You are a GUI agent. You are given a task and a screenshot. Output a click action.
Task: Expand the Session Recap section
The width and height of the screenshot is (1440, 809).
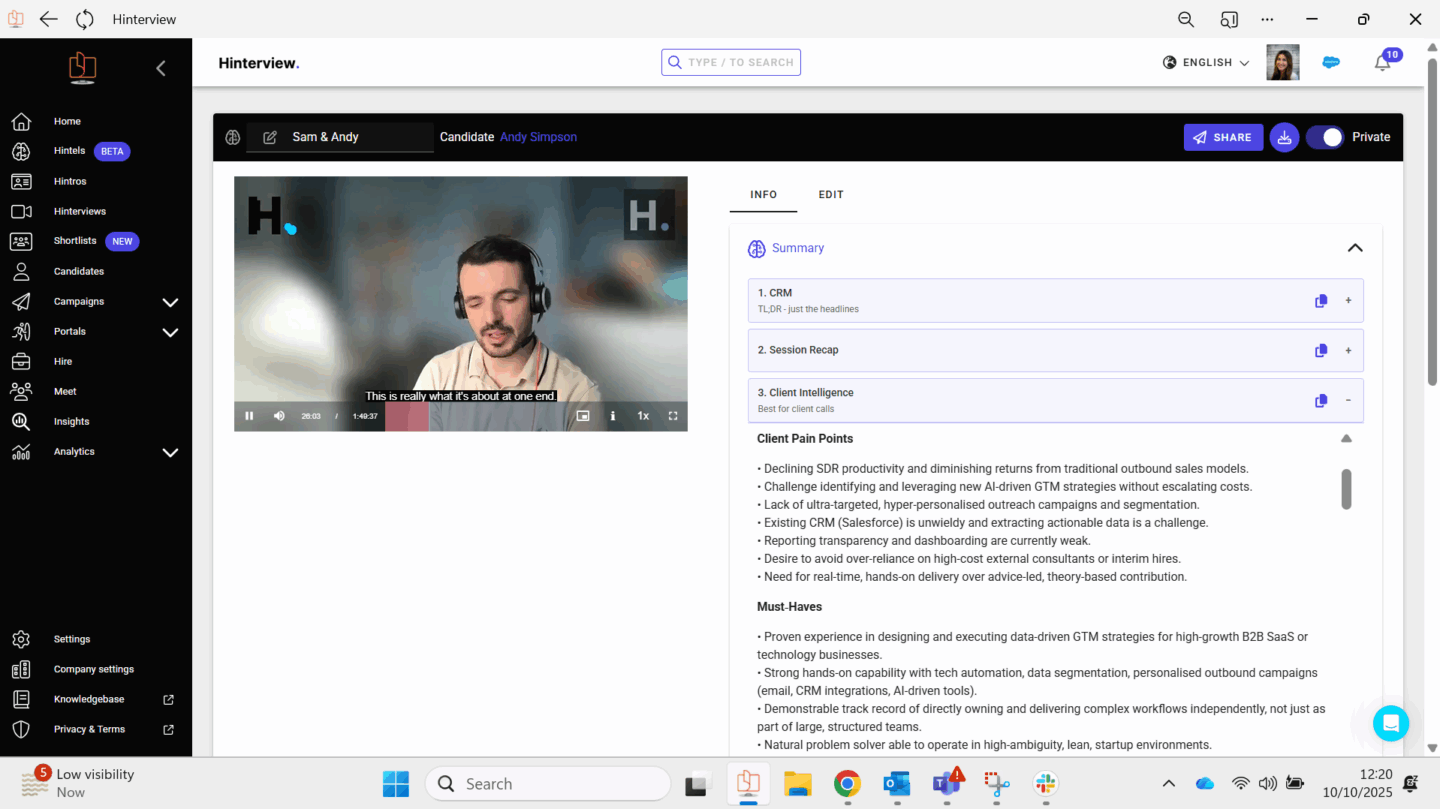point(1348,351)
